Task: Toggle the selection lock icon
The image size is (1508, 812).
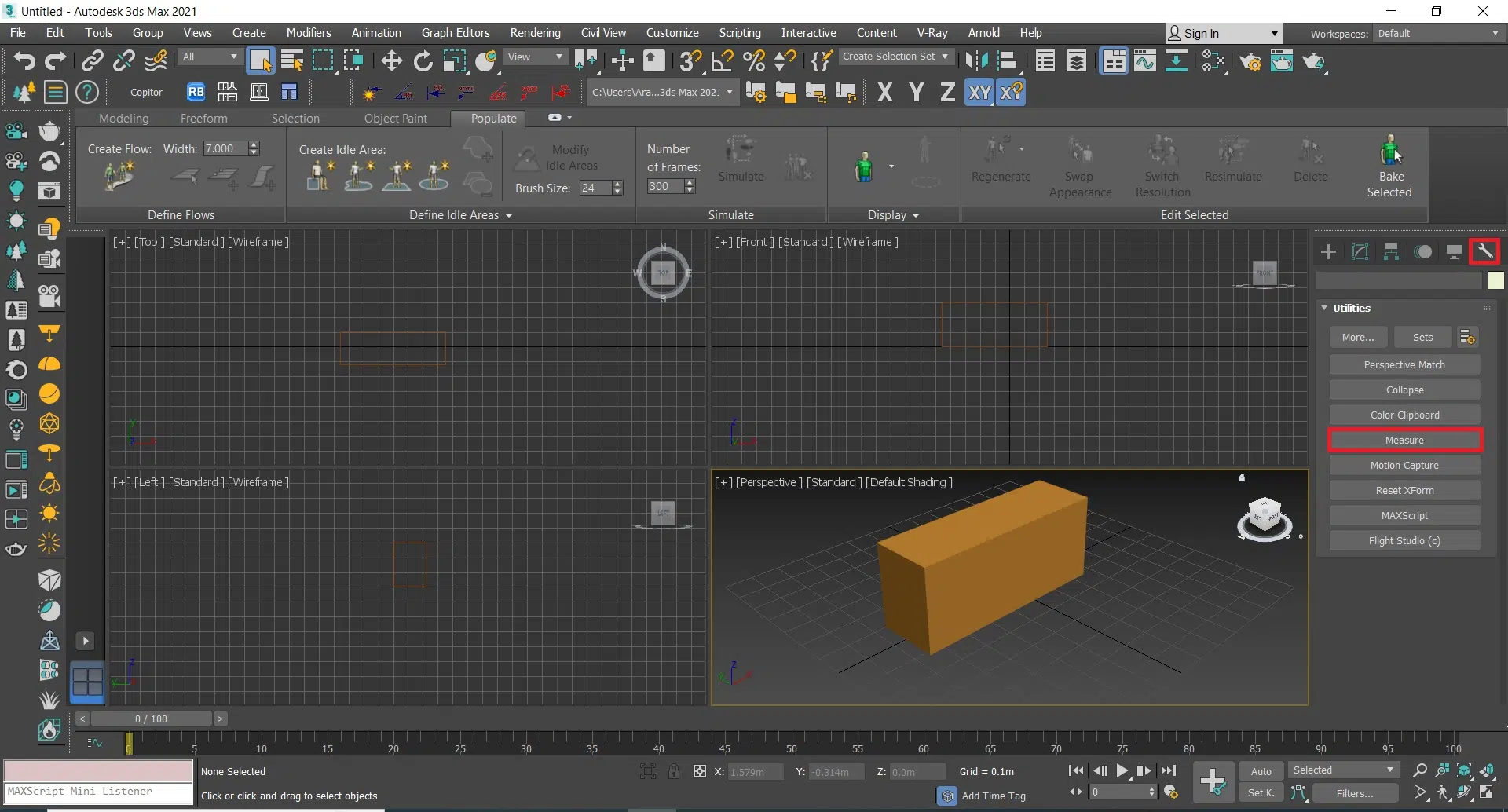Action: coord(674,771)
